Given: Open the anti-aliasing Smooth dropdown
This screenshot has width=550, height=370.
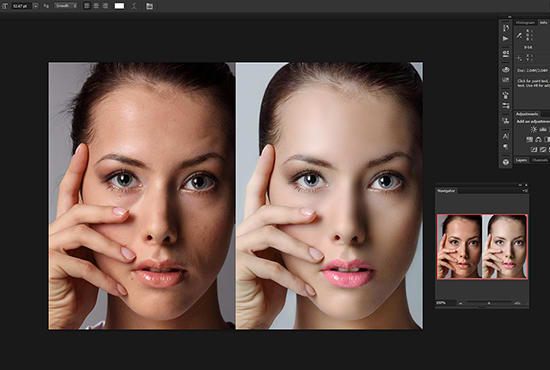Looking at the screenshot, I should coord(65,6).
